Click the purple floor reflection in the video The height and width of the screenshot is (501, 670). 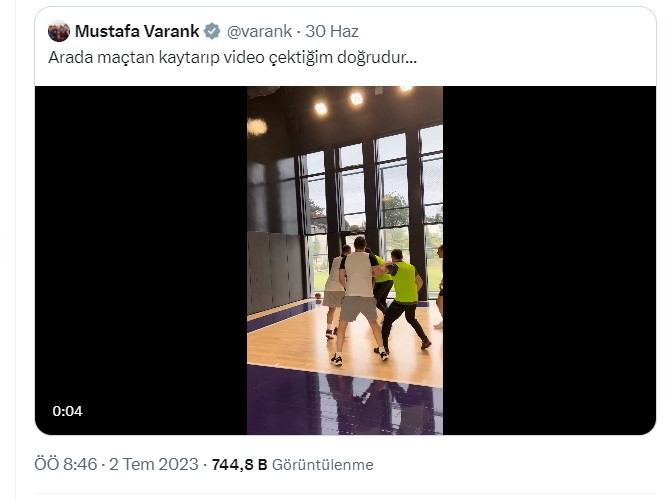(345, 402)
